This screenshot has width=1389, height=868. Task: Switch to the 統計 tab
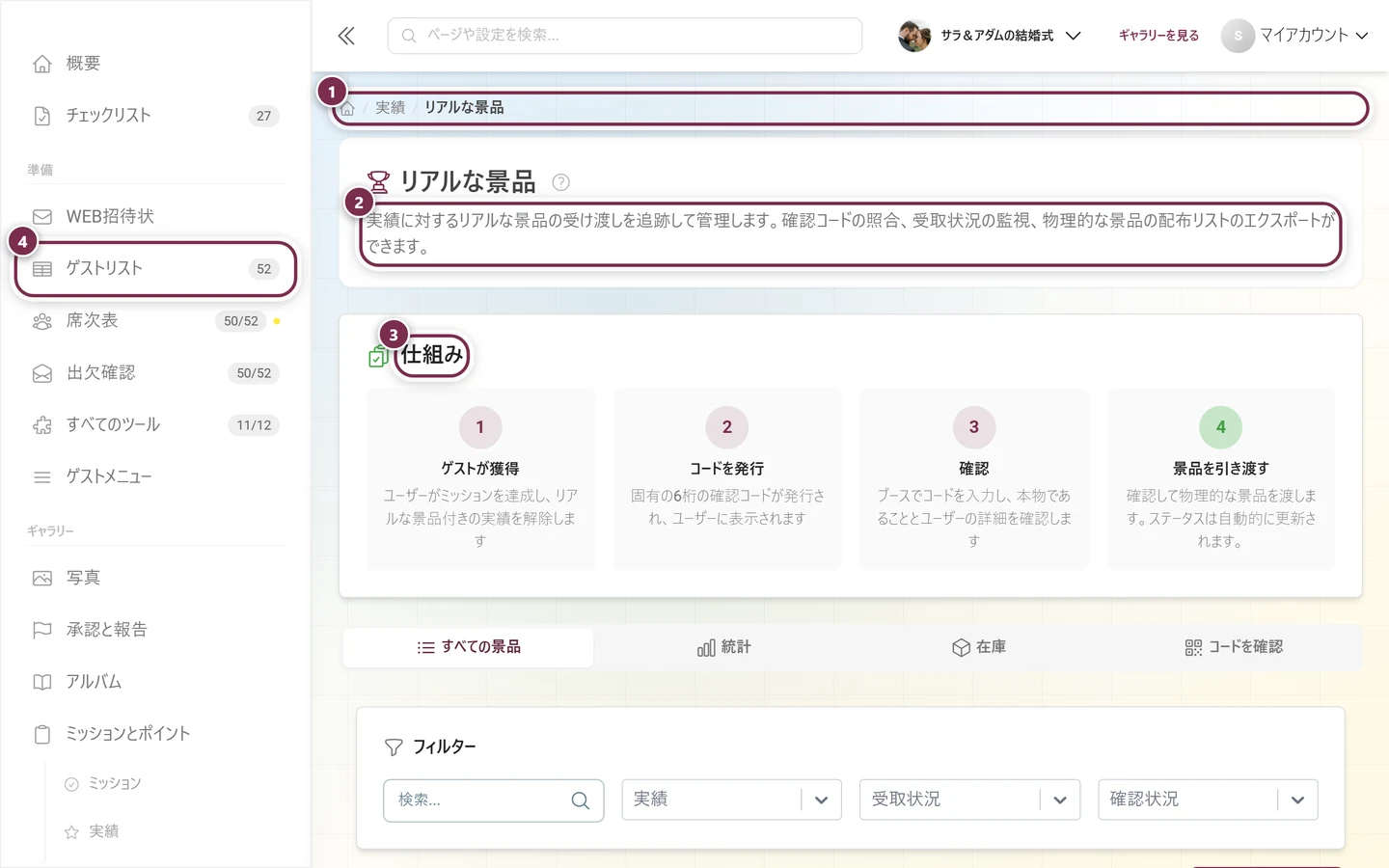(723, 647)
